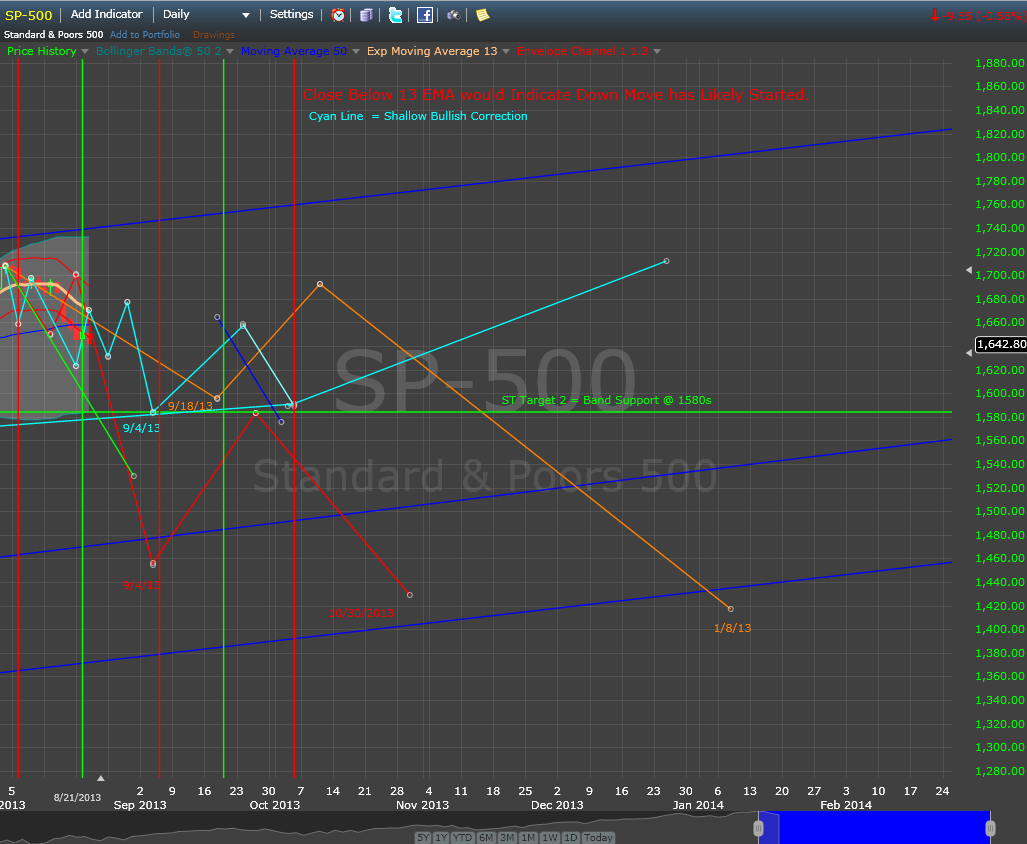Select the red '10/30/2013' annotation
Image resolution: width=1027 pixels, height=844 pixels.
coord(362,614)
